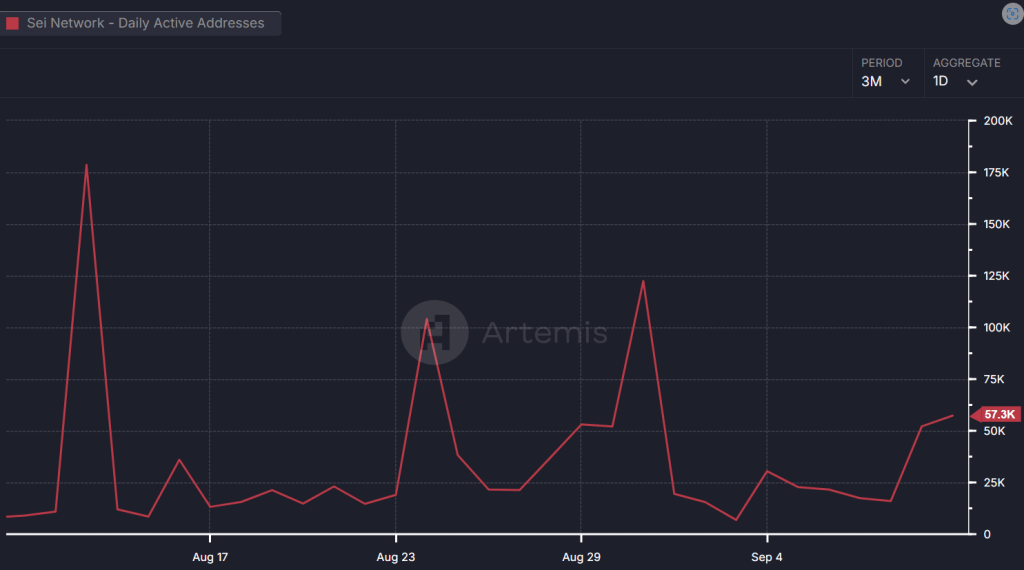Toggle the red Sei Network legend swatch

12,24
